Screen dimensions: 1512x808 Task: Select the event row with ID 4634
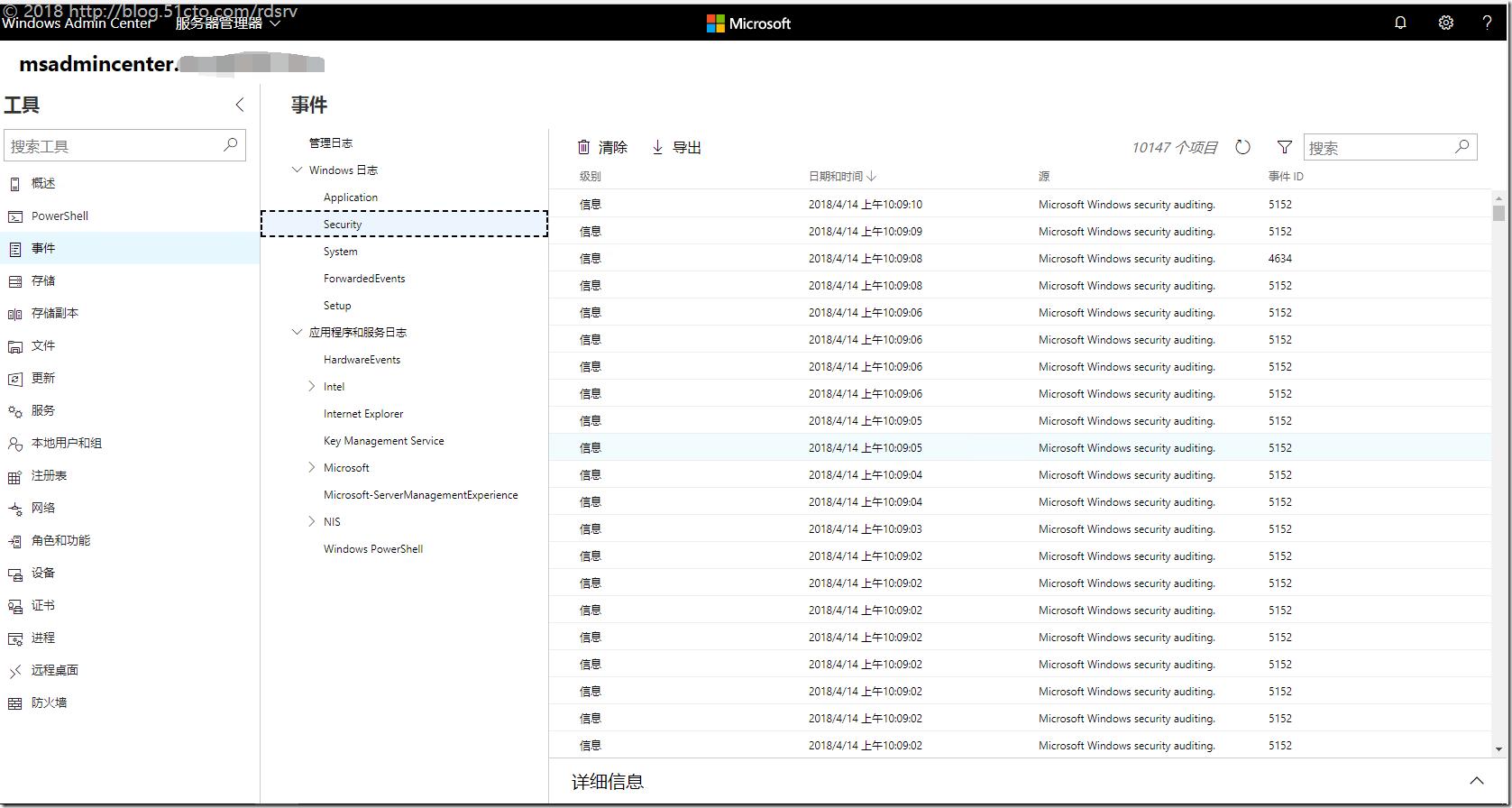point(1021,258)
